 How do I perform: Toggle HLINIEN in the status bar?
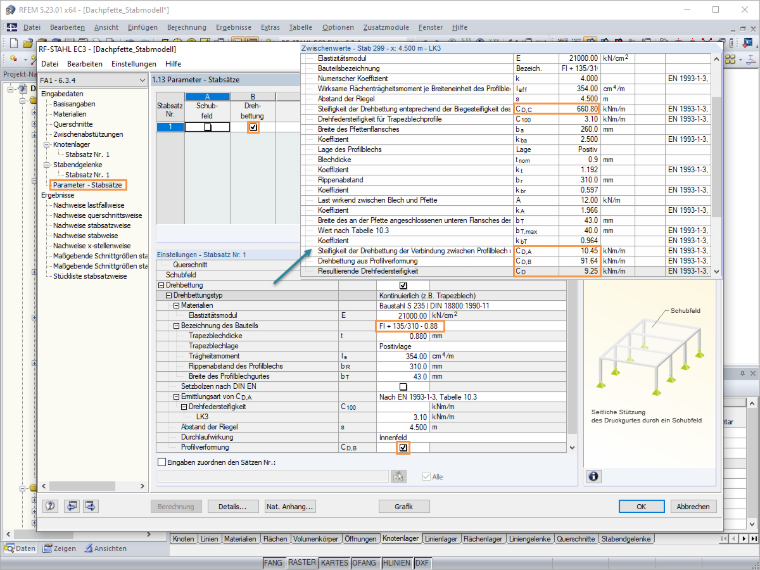click(x=397, y=563)
